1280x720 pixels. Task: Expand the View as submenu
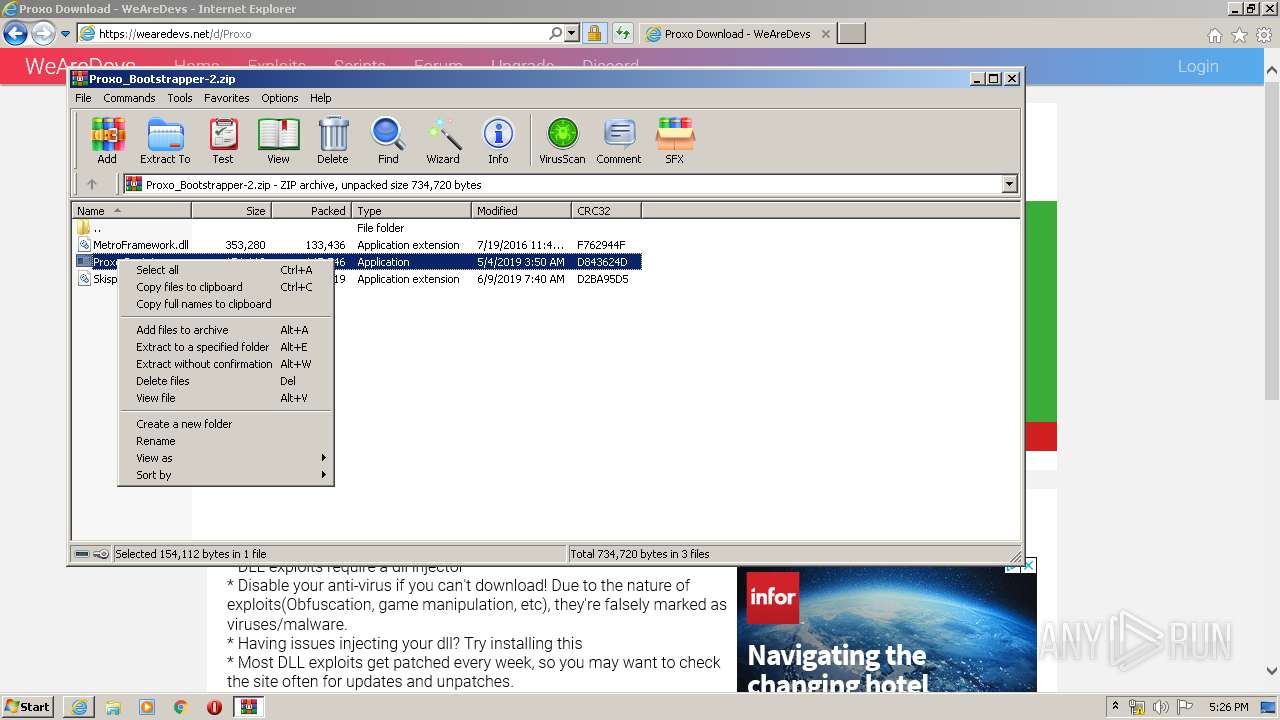(226, 458)
